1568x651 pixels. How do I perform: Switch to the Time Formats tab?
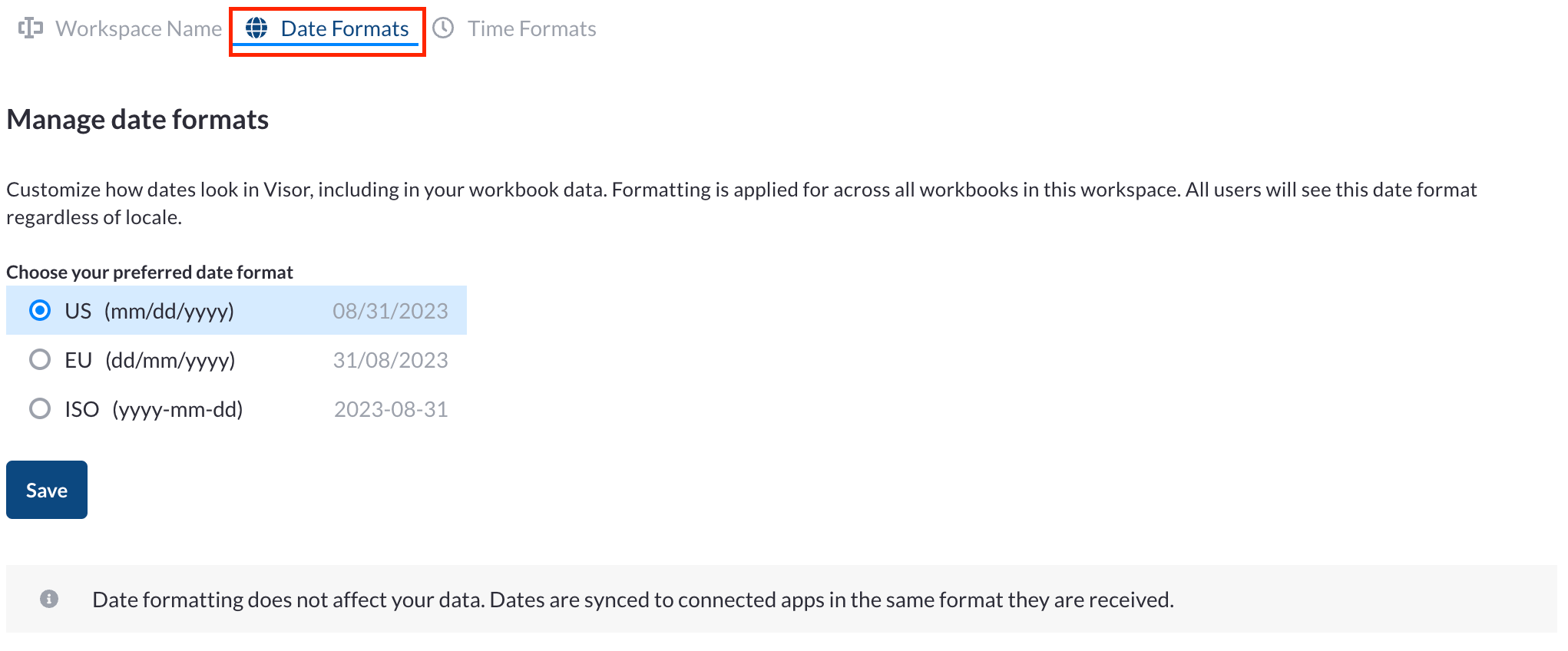pos(531,28)
